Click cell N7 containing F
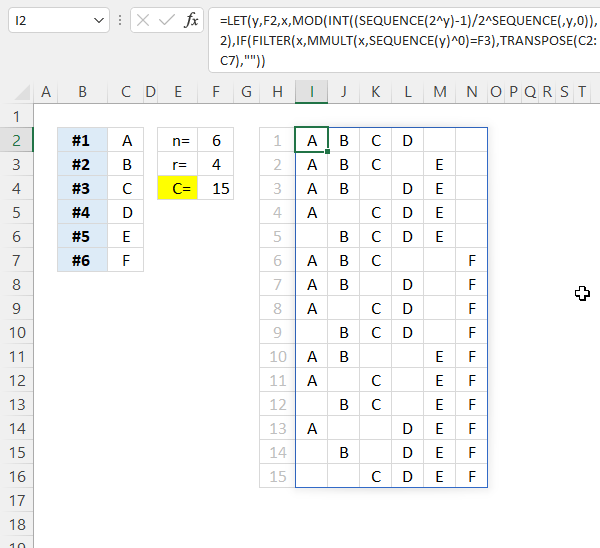 [471, 261]
